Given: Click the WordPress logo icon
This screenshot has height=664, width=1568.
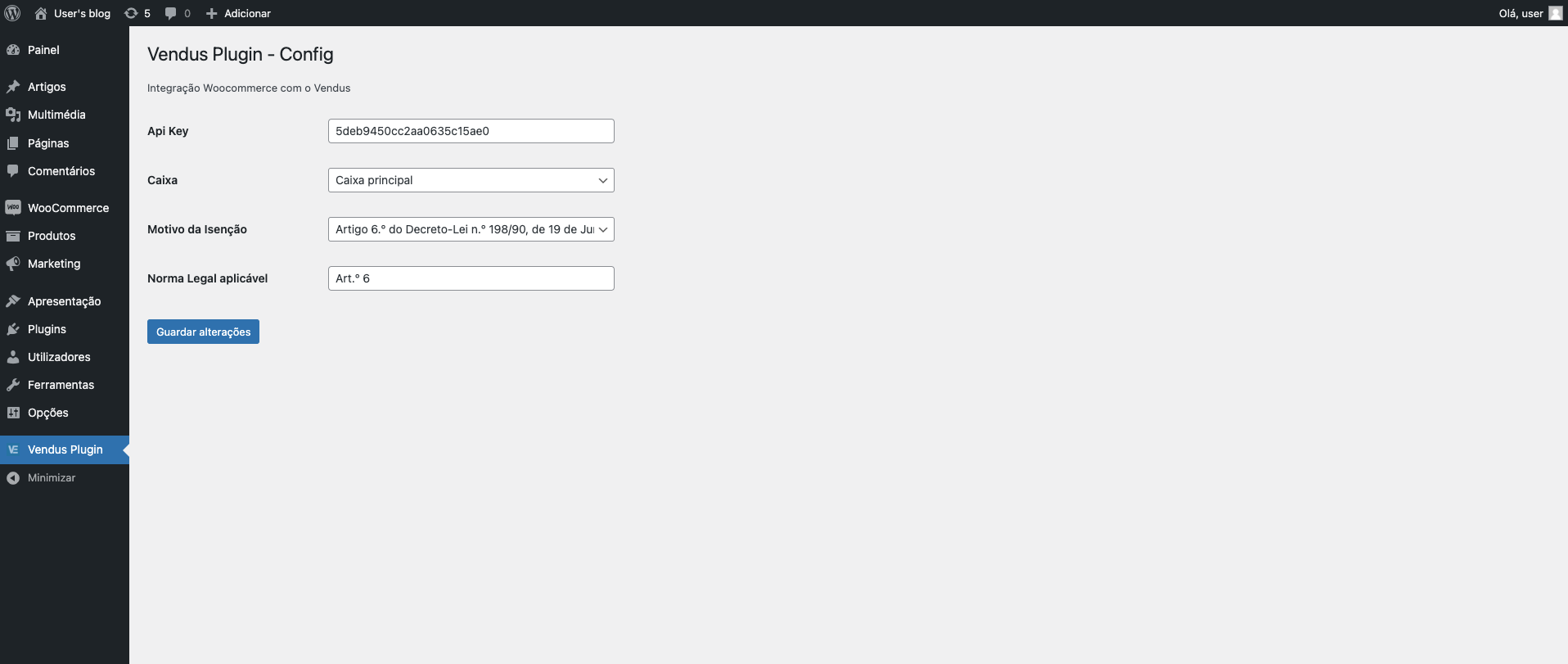Looking at the screenshot, I should [12, 13].
